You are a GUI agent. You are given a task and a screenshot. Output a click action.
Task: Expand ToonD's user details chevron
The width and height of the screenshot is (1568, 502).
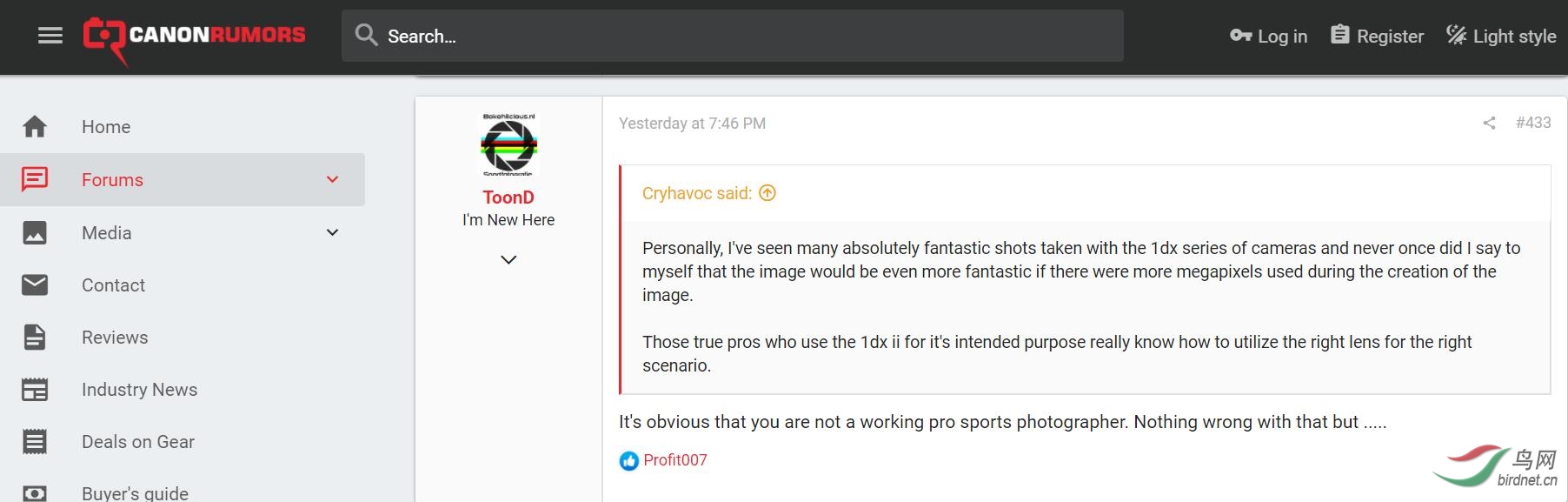508,259
